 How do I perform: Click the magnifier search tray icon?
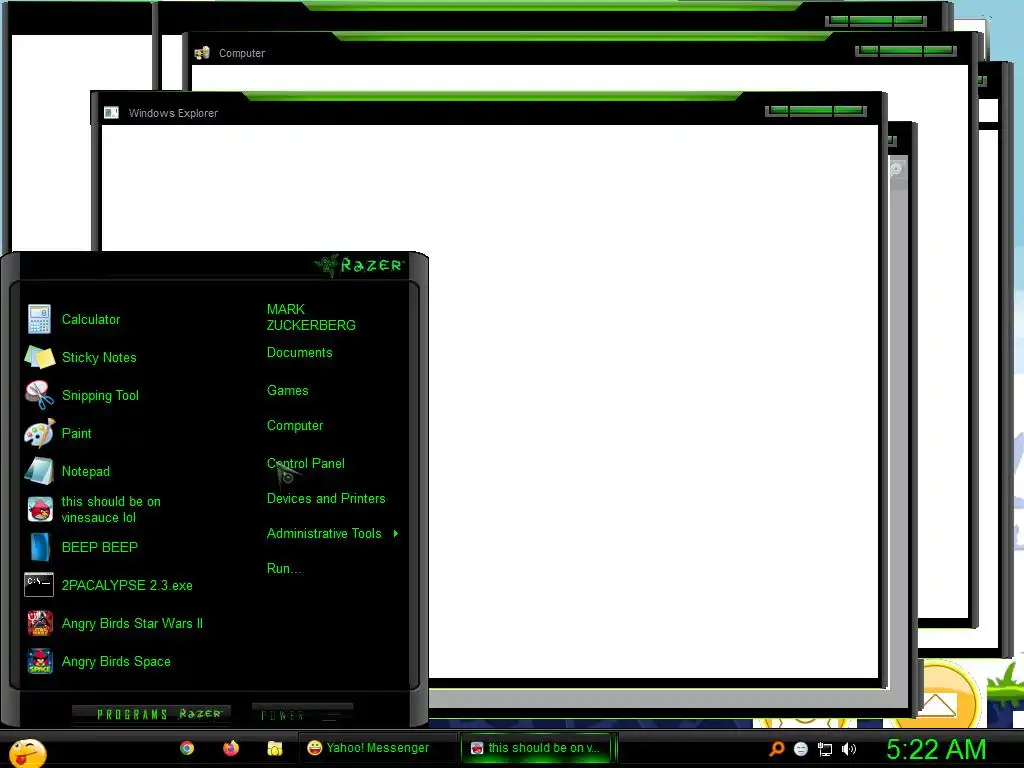[x=776, y=748]
